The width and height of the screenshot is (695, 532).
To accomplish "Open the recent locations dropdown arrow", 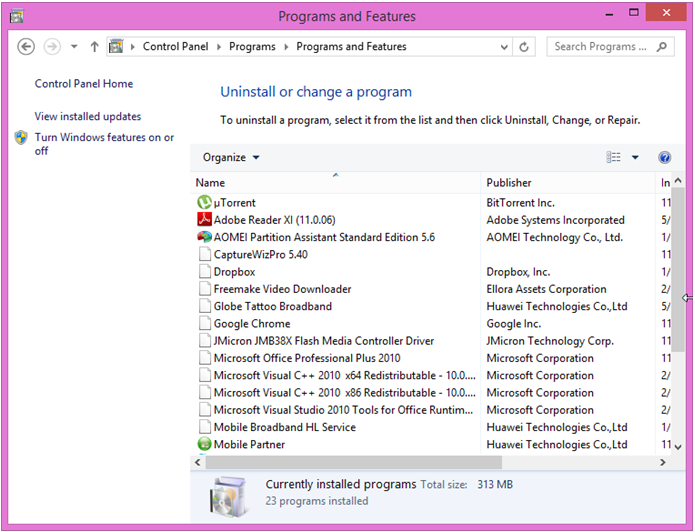I will pos(74,47).
